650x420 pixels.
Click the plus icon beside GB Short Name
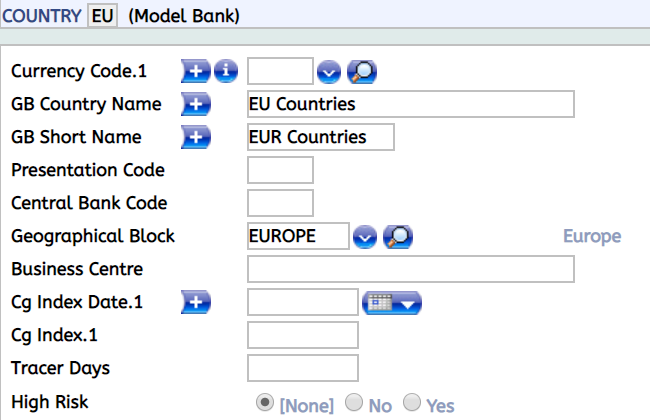coord(196,137)
